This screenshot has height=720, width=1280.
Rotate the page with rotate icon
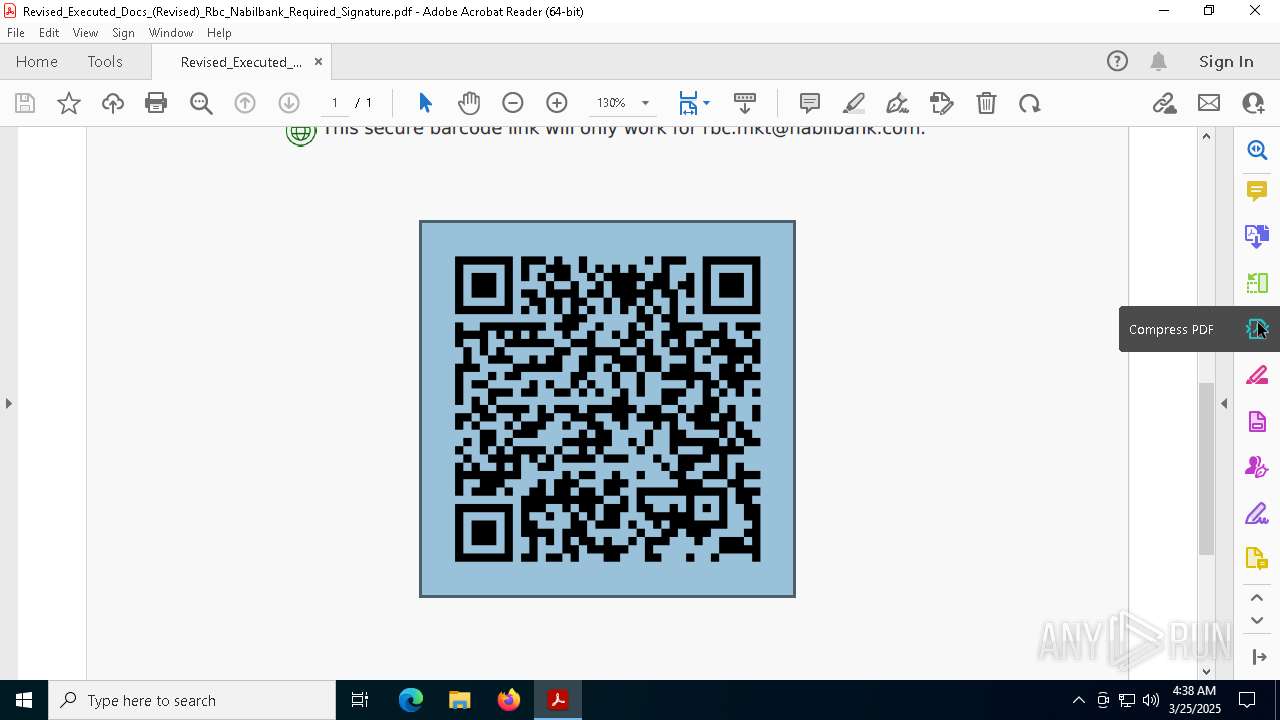pyautogui.click(x=1030, y=103)
